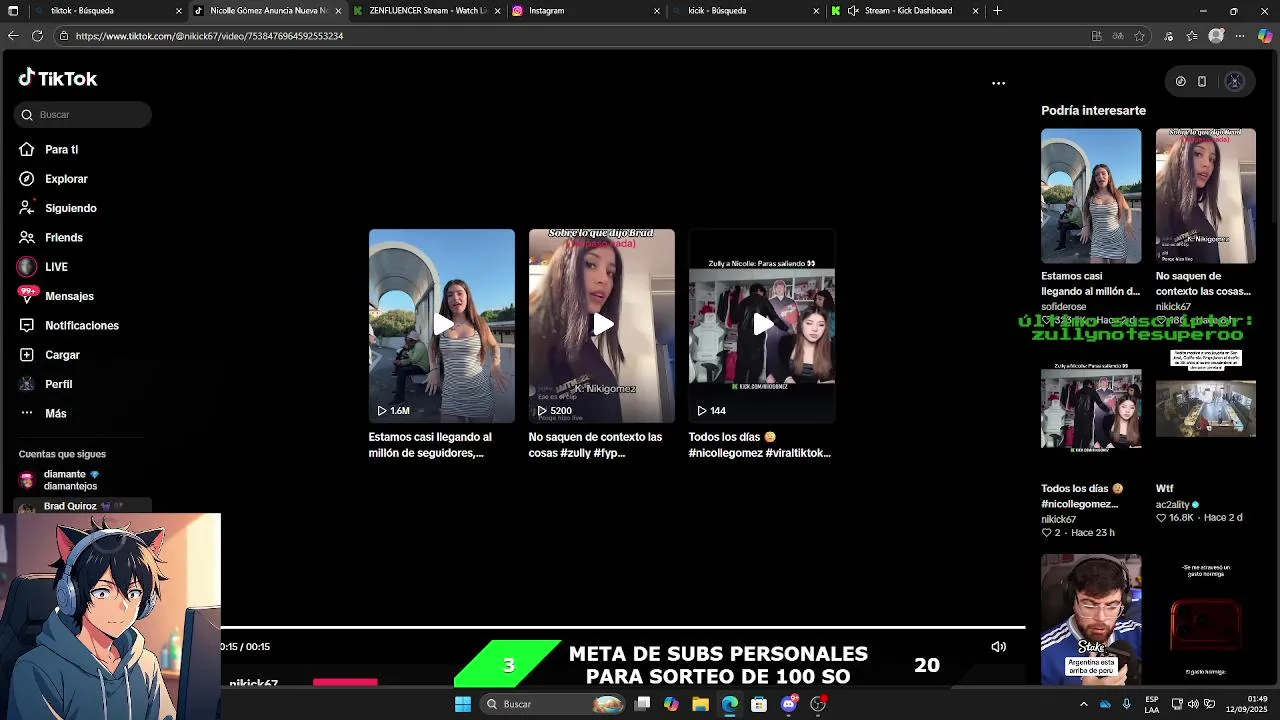Viewport: 1280px width, 720px height.
Task: Show hidden system tray icons
Action: click(1083, 704)
